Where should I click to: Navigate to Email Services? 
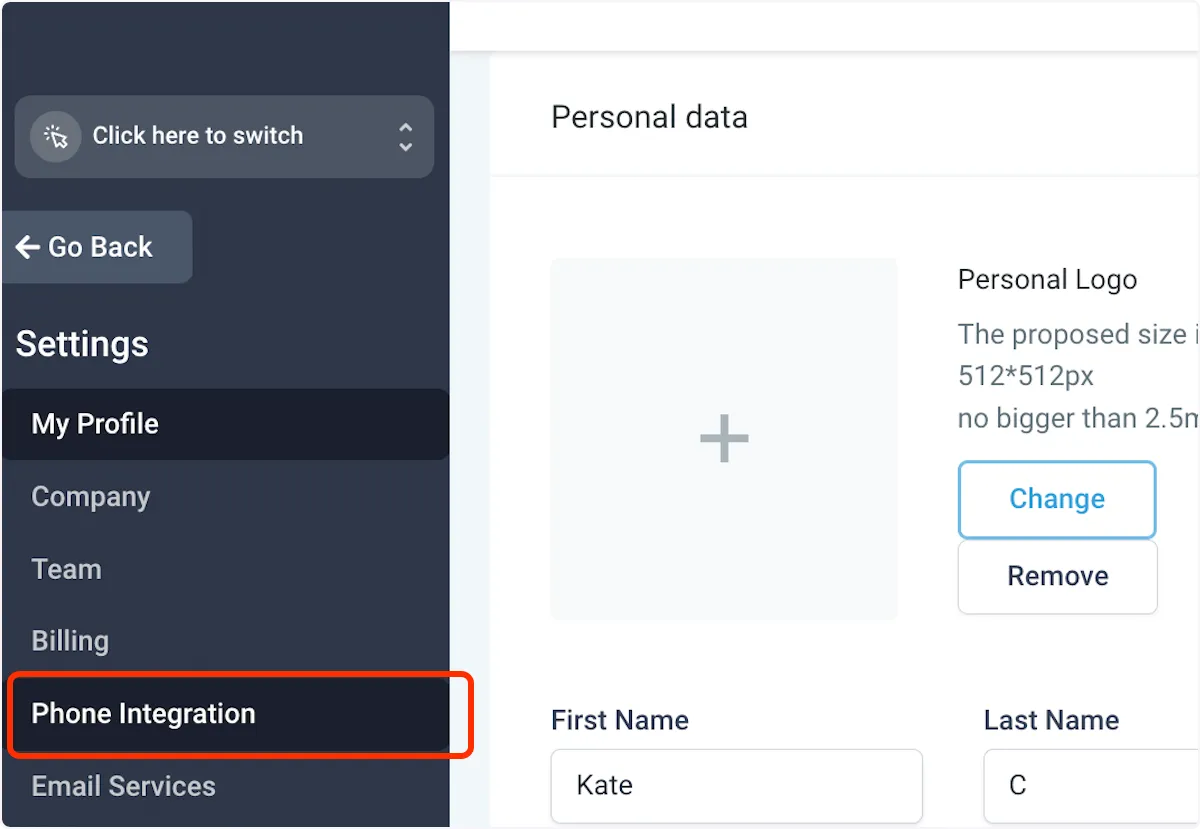[124, 786]
